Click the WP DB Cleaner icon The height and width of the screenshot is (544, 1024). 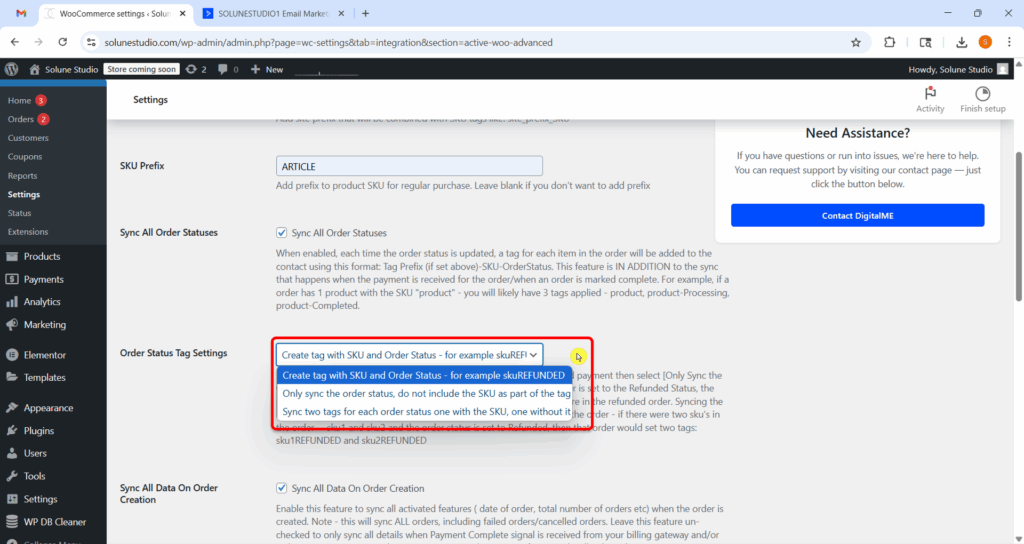pos(12,522)
